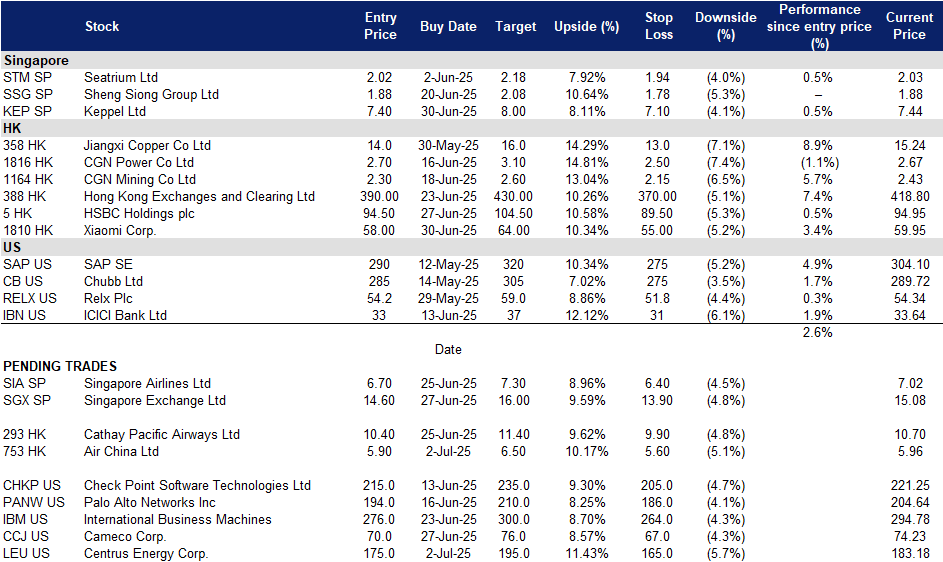Click the Target column header
This screenshot has width=943, height=562.
click(515, 26)
